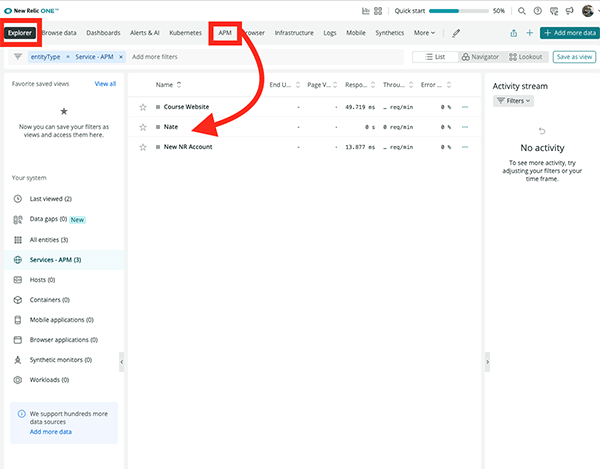The image size is (600, 469).
Task: Favorite the Course Website entity with star
Action: click(143, 107)
